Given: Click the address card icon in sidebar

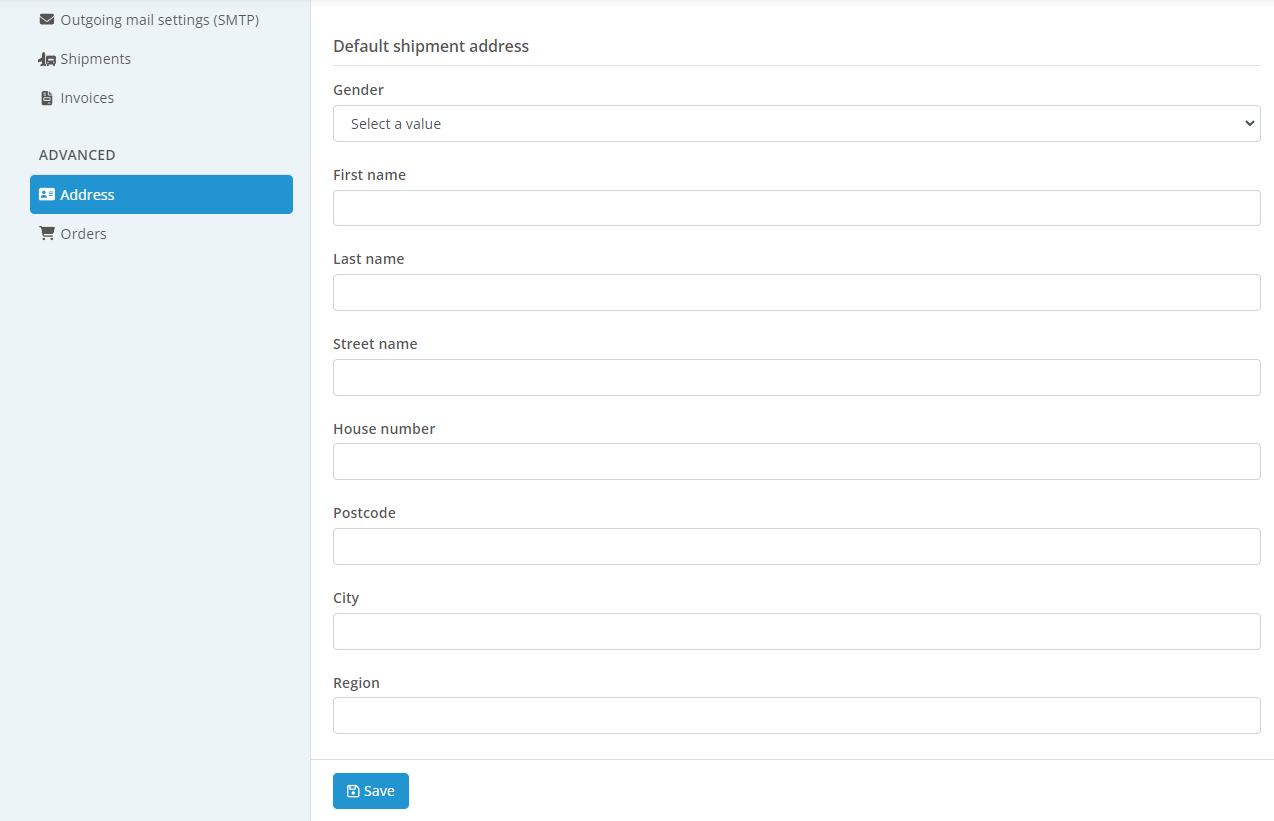Looking at the screenshot, I should (47, 194).
